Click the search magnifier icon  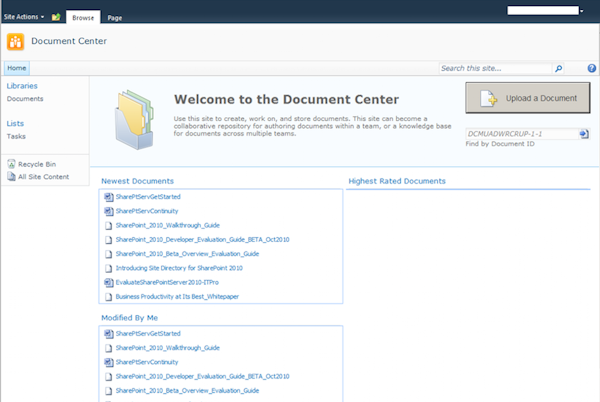tap(558, 68)
